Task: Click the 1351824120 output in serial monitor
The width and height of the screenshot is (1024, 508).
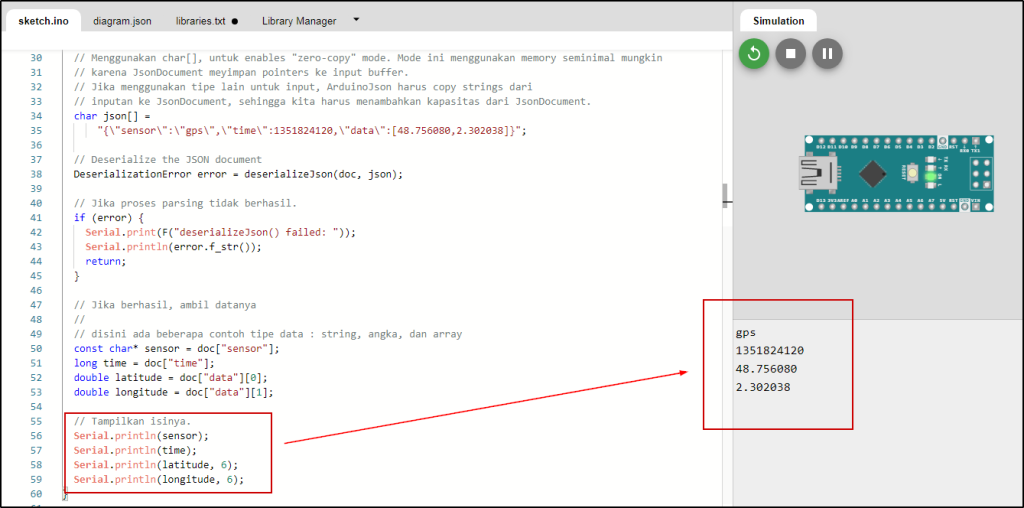Action: tap(769, 350)
